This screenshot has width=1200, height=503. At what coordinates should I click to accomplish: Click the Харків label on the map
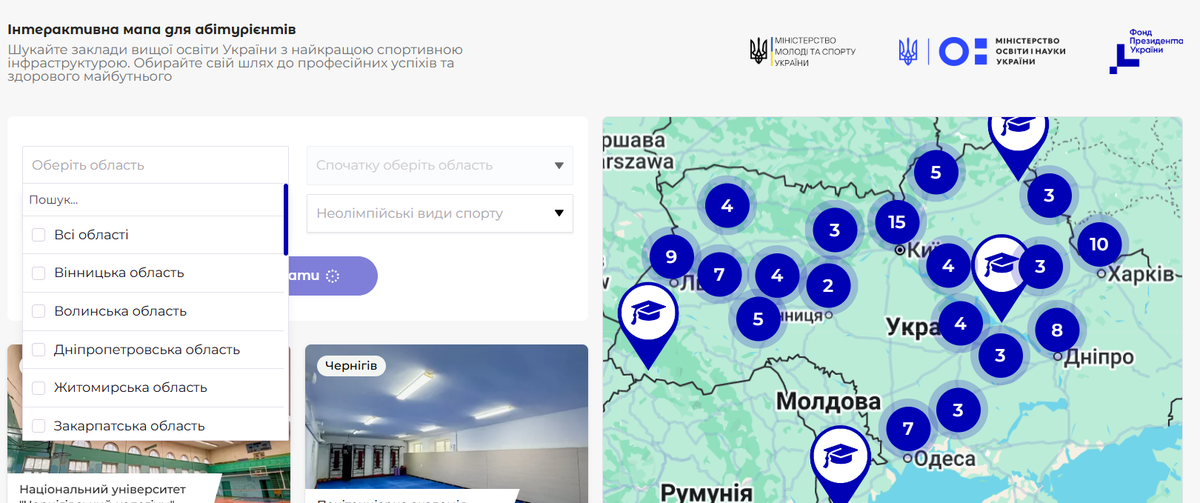[1140, 274]
